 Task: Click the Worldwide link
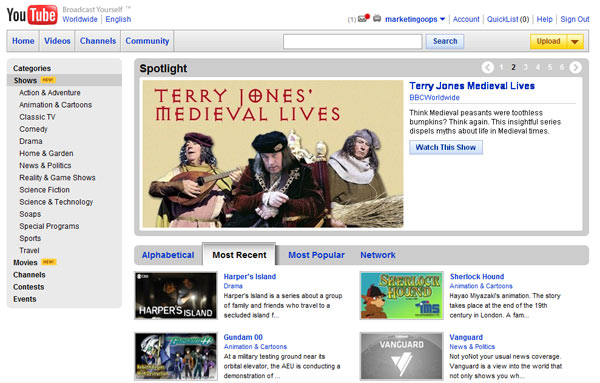coord(80,19)
